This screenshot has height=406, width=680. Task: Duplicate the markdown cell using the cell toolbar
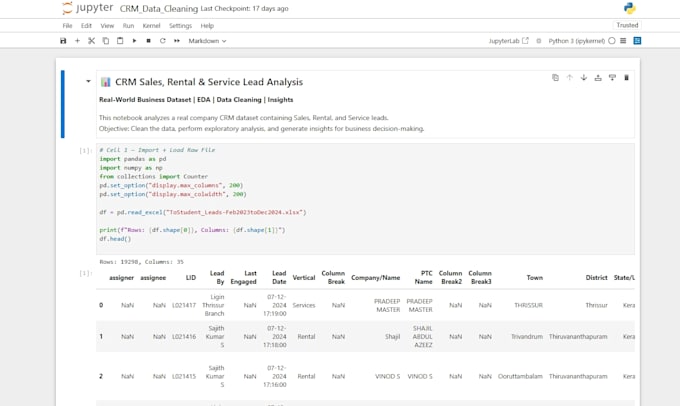[x=555, y=78]
